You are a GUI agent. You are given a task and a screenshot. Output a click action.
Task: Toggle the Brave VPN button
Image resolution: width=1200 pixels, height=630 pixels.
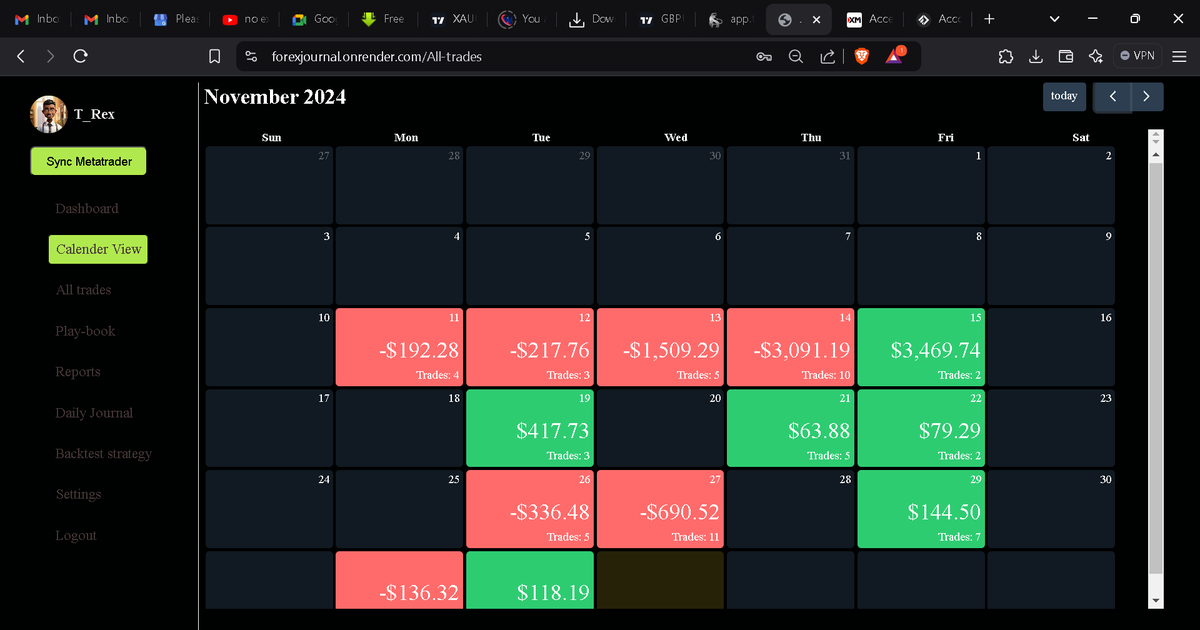click(1138, 56)
